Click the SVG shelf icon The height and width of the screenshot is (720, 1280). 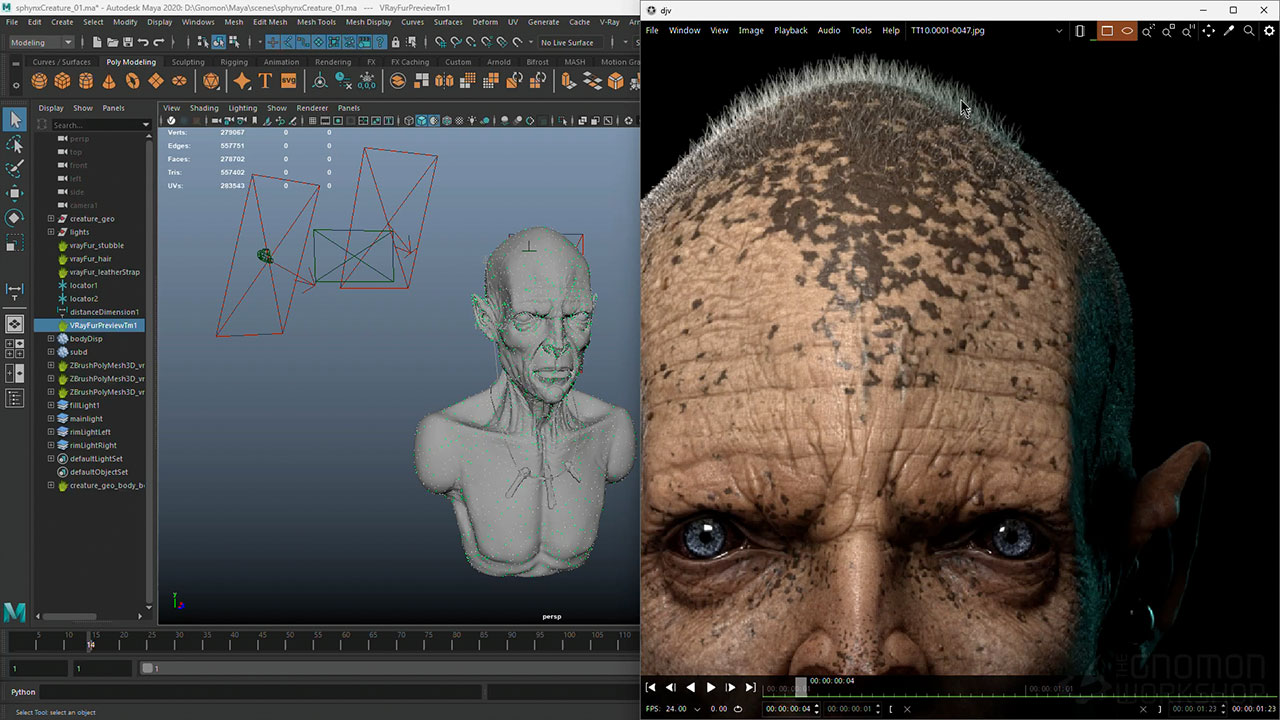click(288, 81)
